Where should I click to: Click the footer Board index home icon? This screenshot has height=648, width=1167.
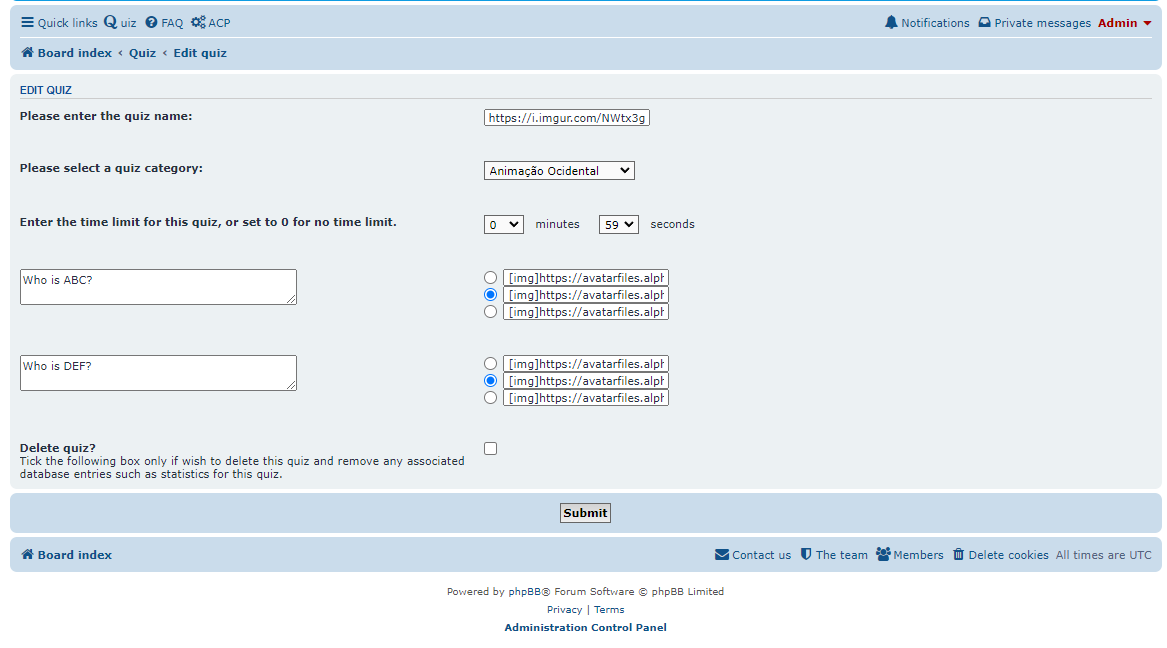(28, 554)
